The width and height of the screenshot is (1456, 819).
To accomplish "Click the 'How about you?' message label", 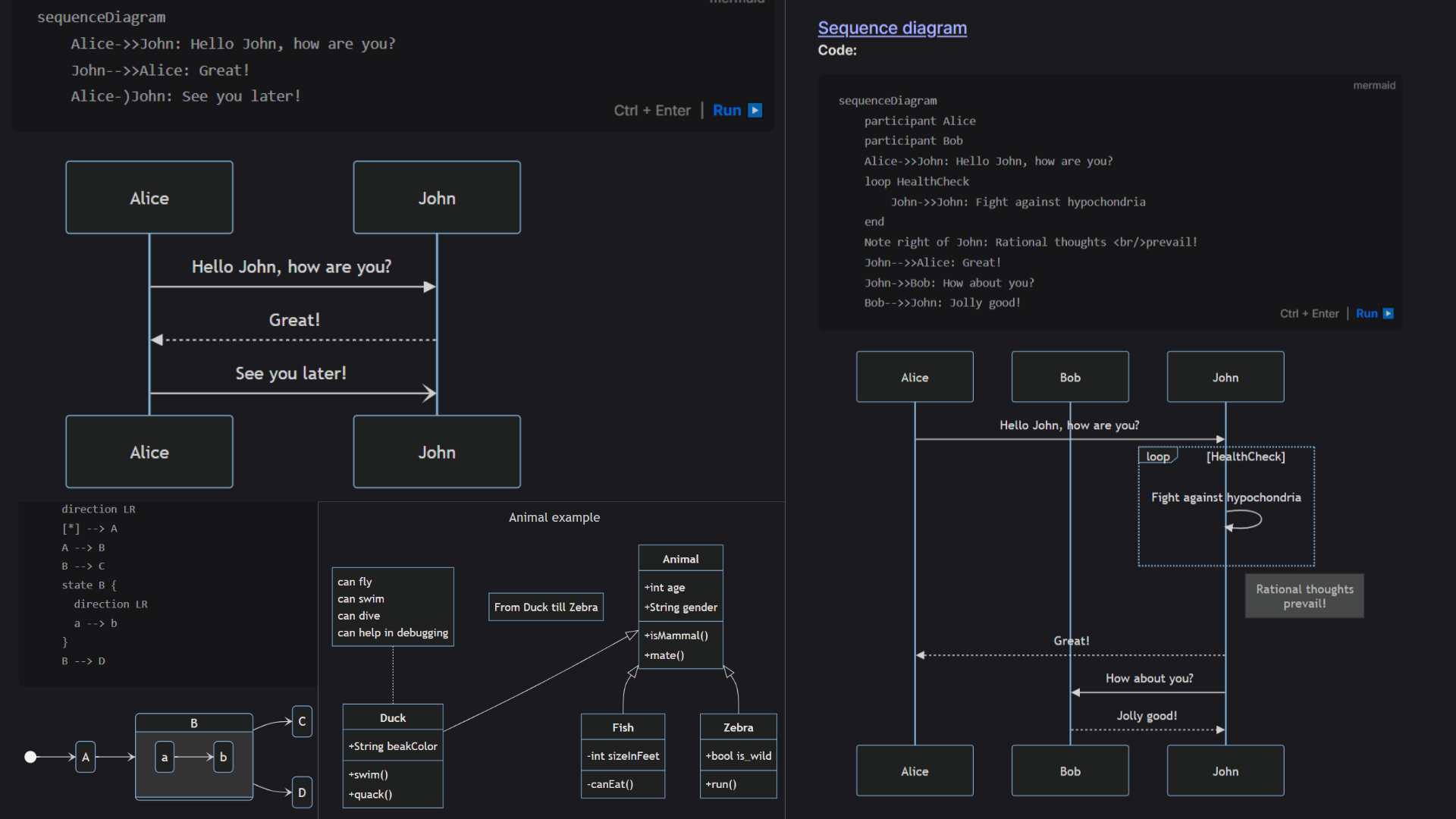I will pyautogui.click(x=1149, y=678).
